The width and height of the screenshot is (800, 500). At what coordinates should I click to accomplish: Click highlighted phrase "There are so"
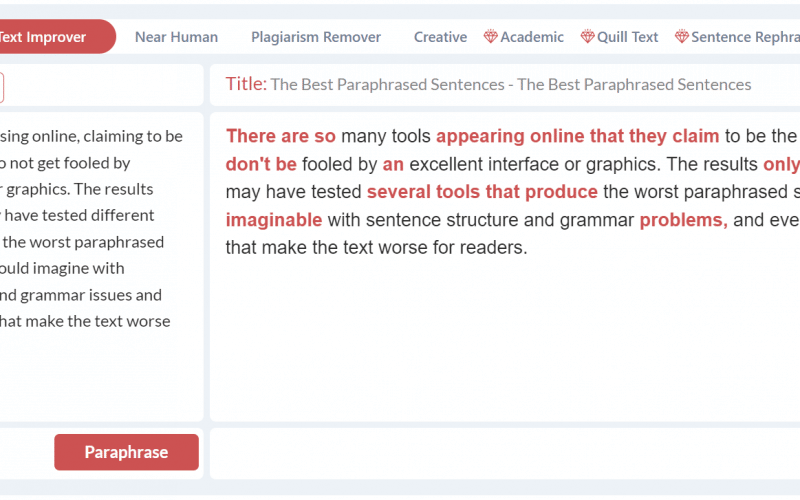point(280,136)
